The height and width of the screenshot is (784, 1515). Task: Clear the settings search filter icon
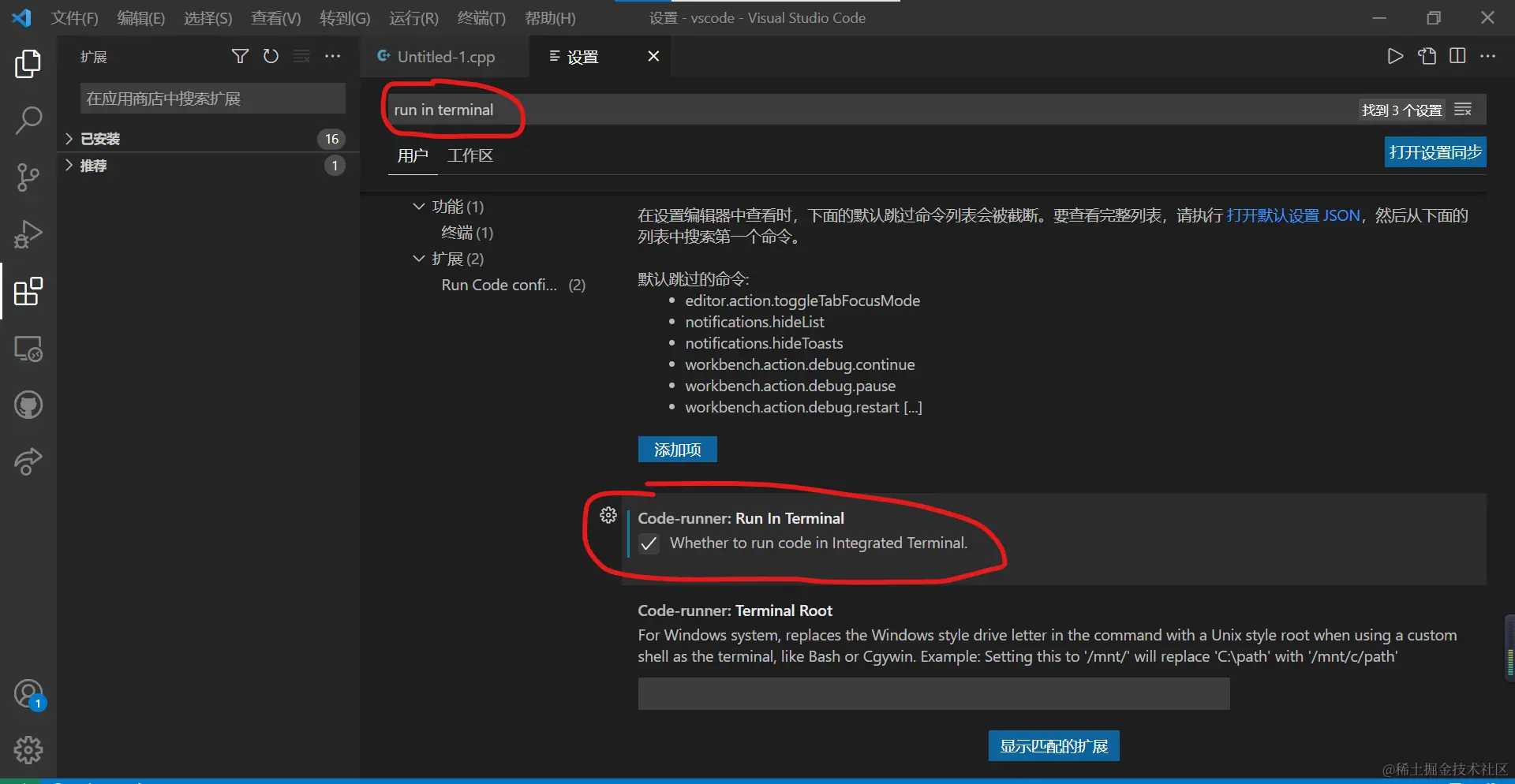coord(1463,110)
